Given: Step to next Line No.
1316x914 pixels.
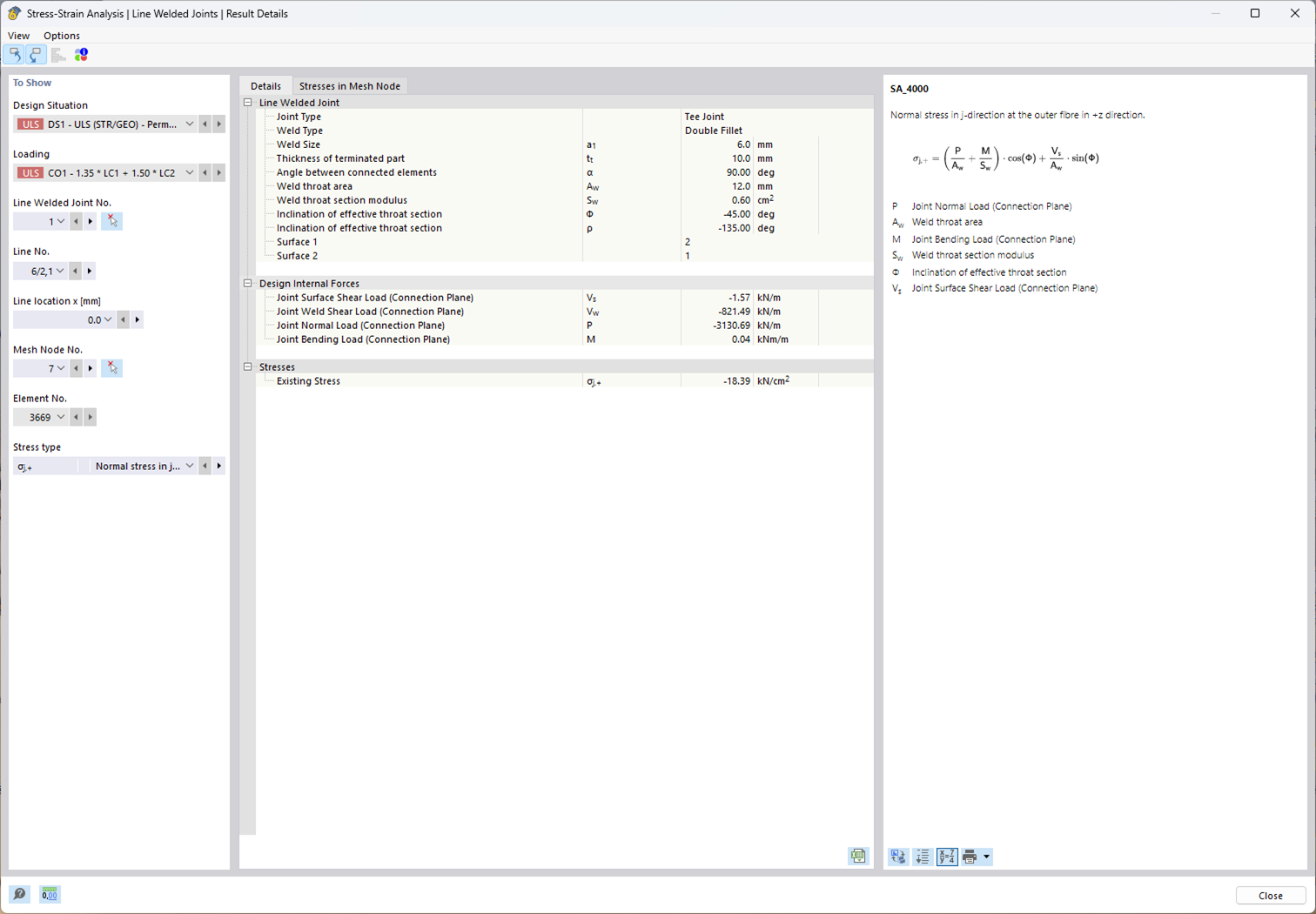Looking at the screenshot, I should click(90, 272).
